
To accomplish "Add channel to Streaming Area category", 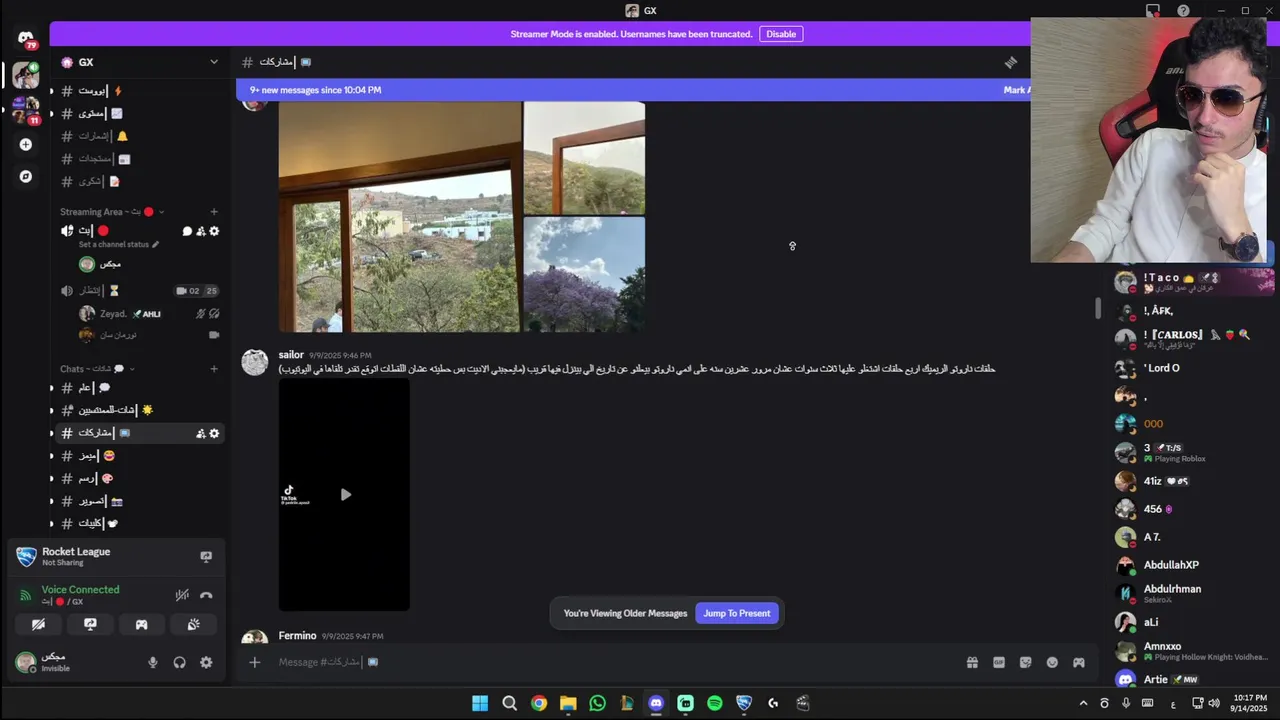I will (214, 212).
